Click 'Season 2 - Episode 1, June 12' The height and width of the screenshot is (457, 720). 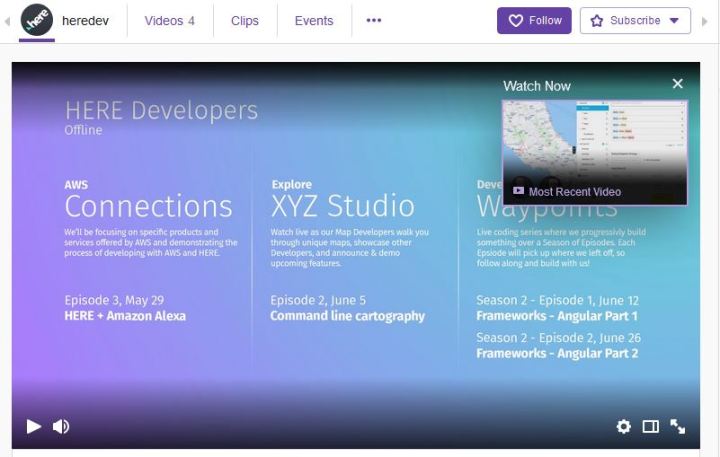557,300
